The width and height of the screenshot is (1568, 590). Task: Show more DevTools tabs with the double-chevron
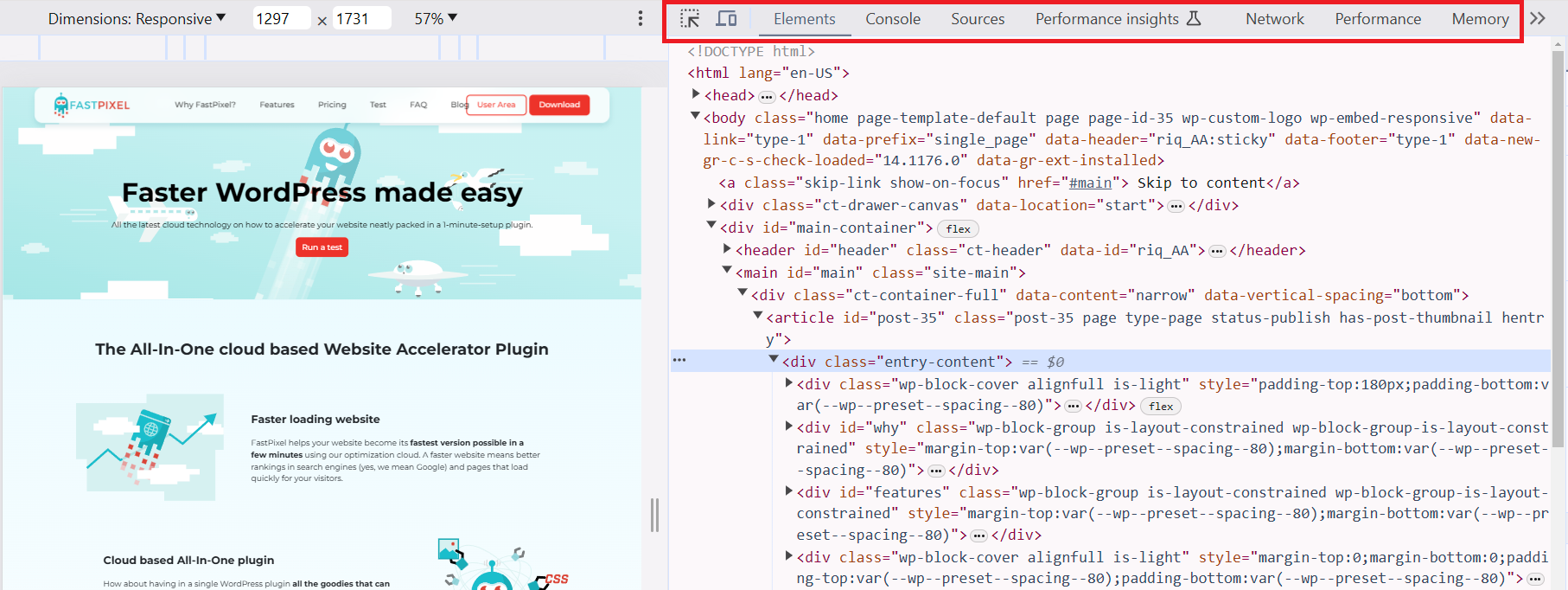pos(1537,18)
